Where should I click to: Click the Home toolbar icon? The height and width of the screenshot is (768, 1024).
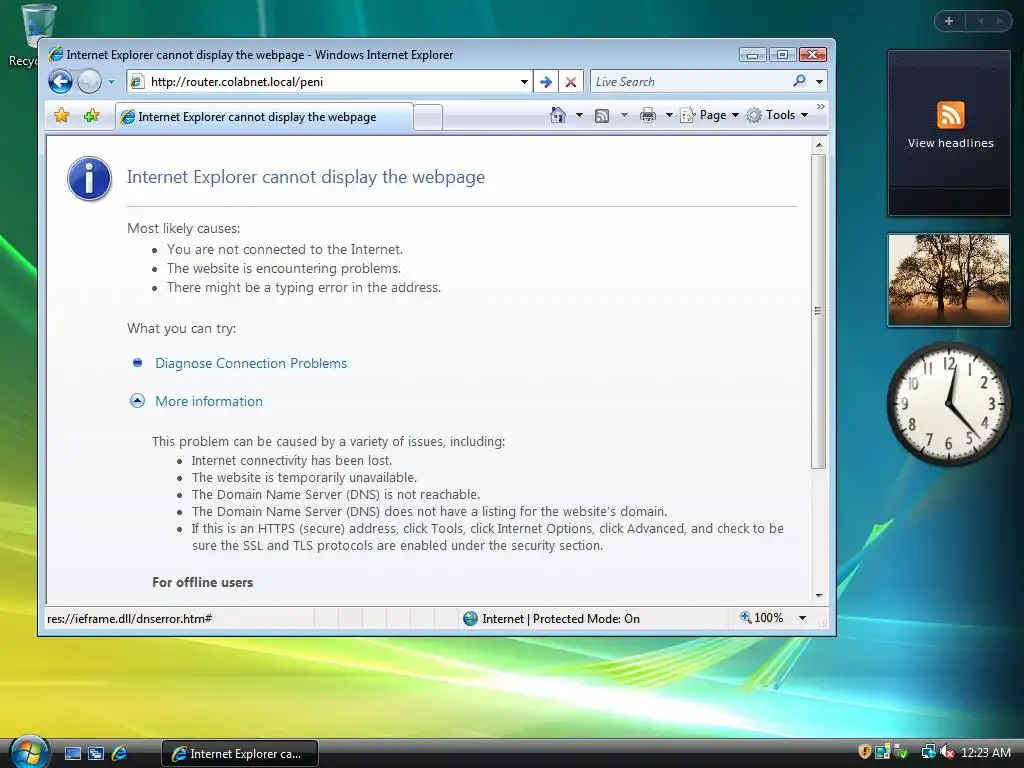pos(557,115)
